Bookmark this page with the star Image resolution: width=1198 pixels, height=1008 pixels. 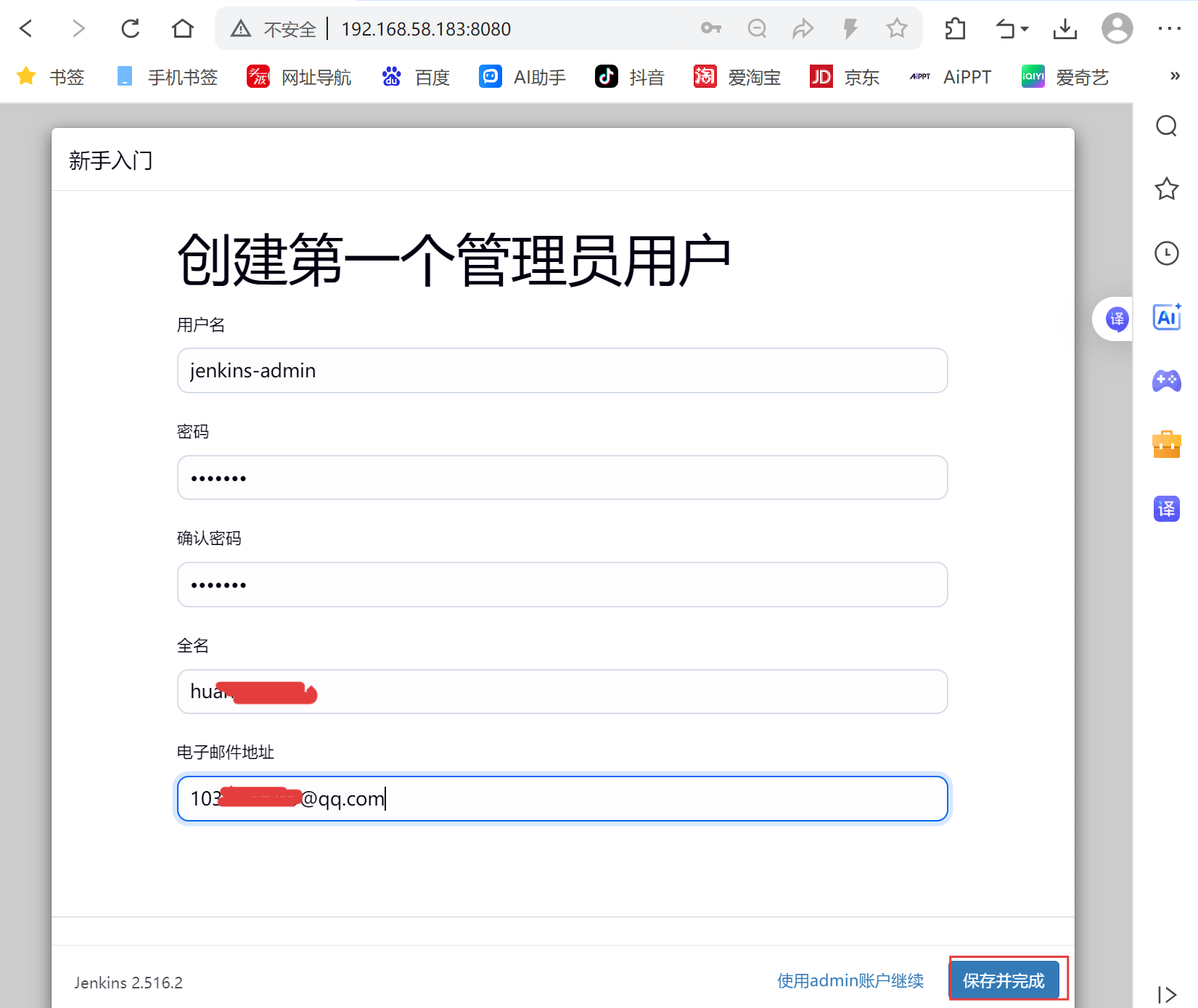point(897,28)
